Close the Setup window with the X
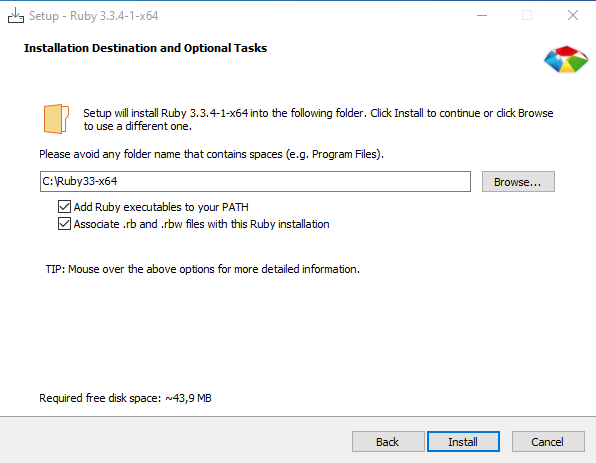This screenshot has height=463, width=596. [573, 16]
